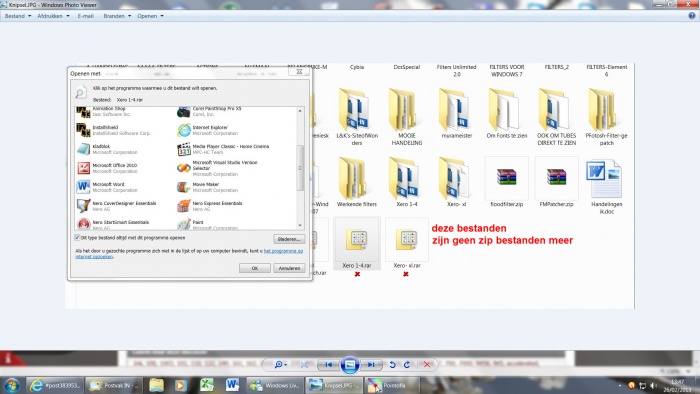Toggle 'Dit type bestand altijd' checkbox
700x394 pixels.
[77, 238]
